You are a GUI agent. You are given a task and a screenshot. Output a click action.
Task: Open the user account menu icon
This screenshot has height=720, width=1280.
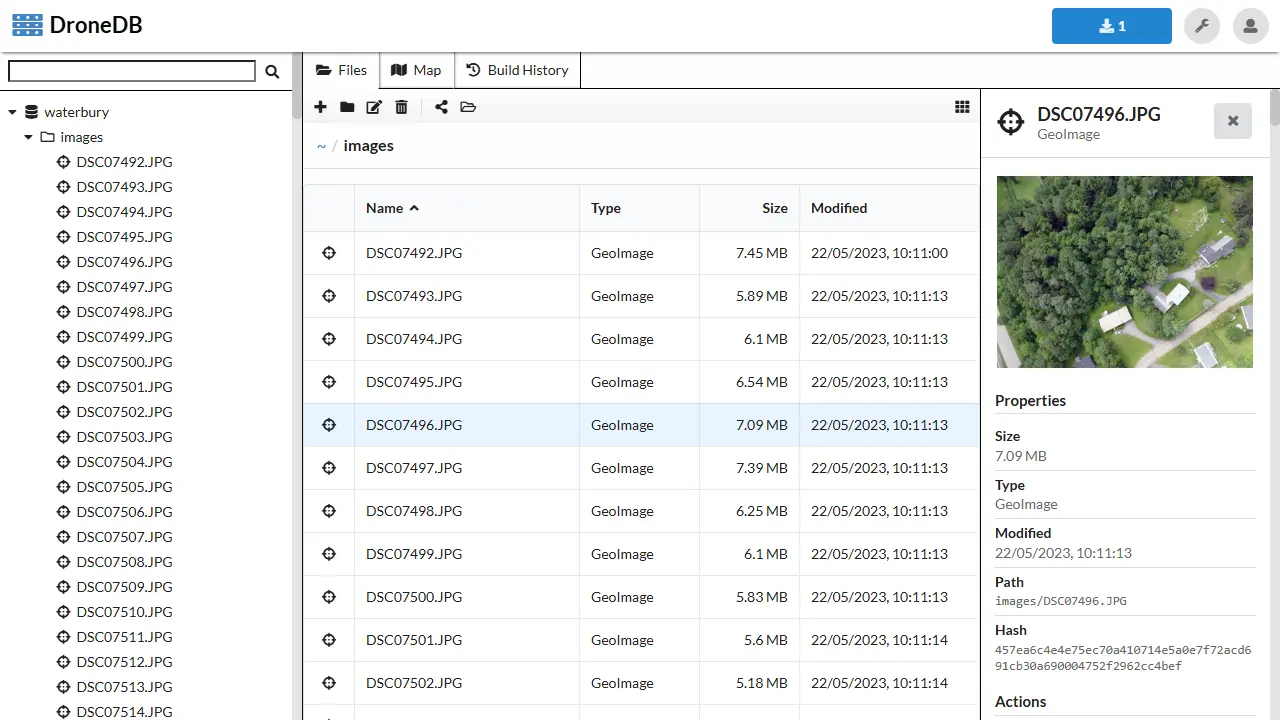pyautogui.click(x=1250, y=26)
